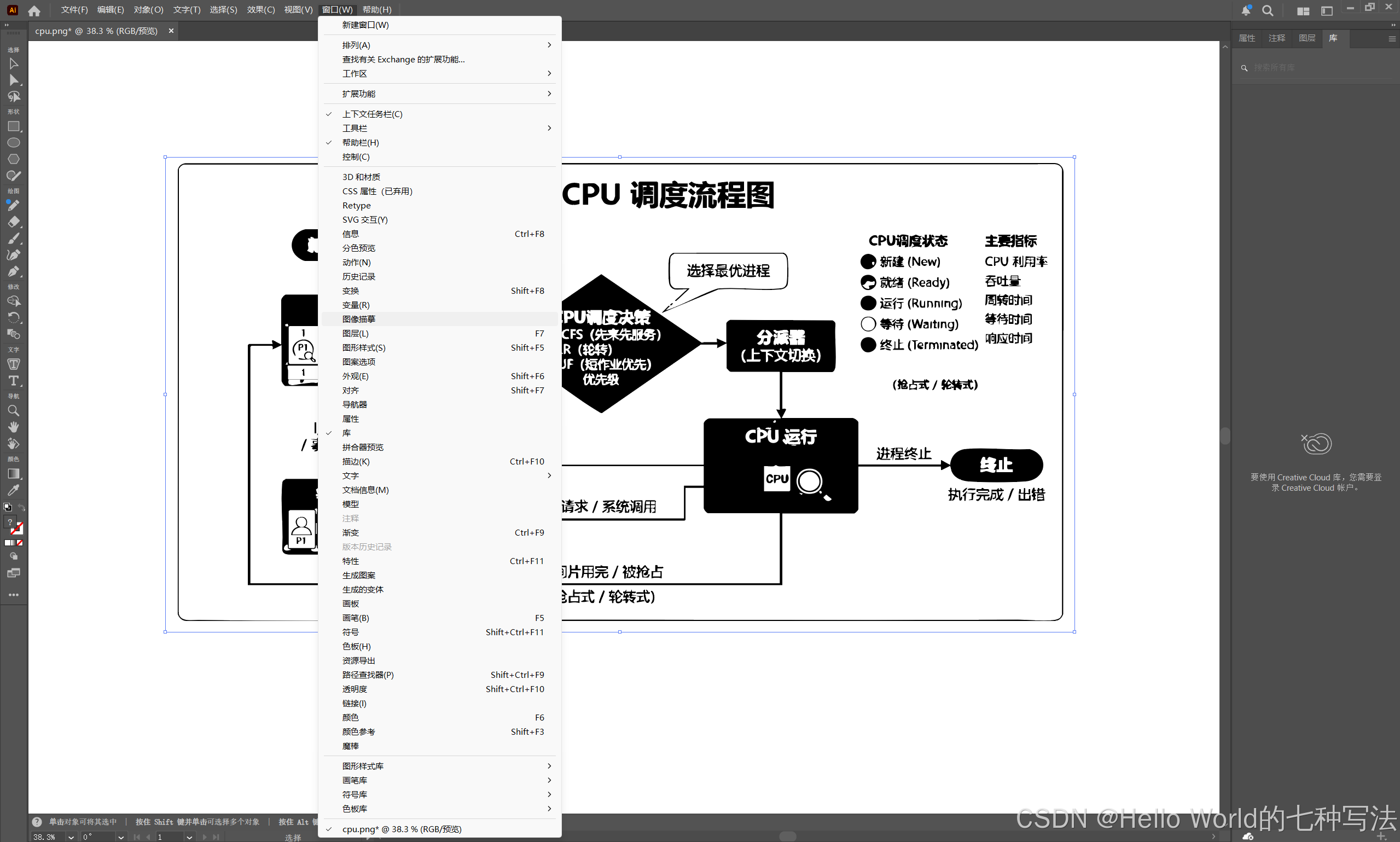Select the Eyedropper tool
1400x842 pixels.
click(x=14, y=490)
